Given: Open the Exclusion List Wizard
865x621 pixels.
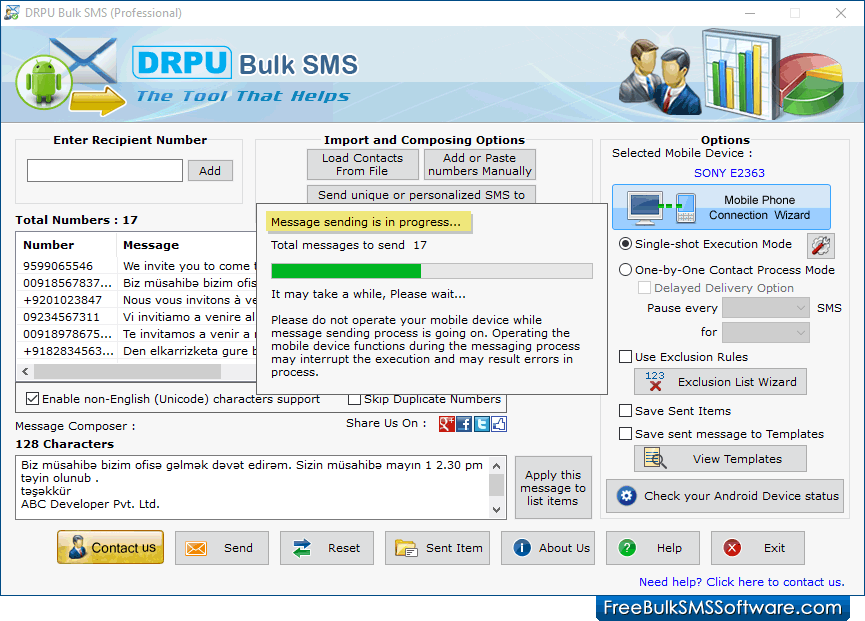Looking at the screenshot, I should [x=720, y=382].
